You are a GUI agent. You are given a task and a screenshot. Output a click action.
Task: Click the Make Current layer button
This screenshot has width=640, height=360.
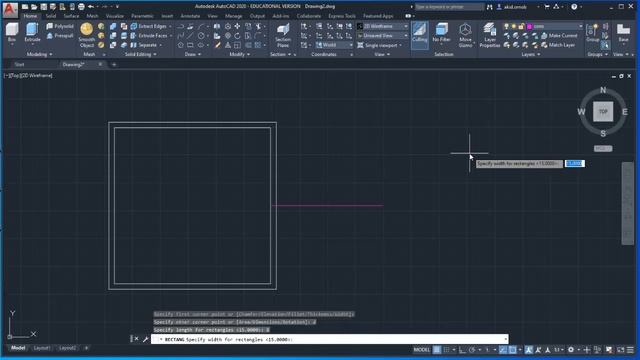559,36
